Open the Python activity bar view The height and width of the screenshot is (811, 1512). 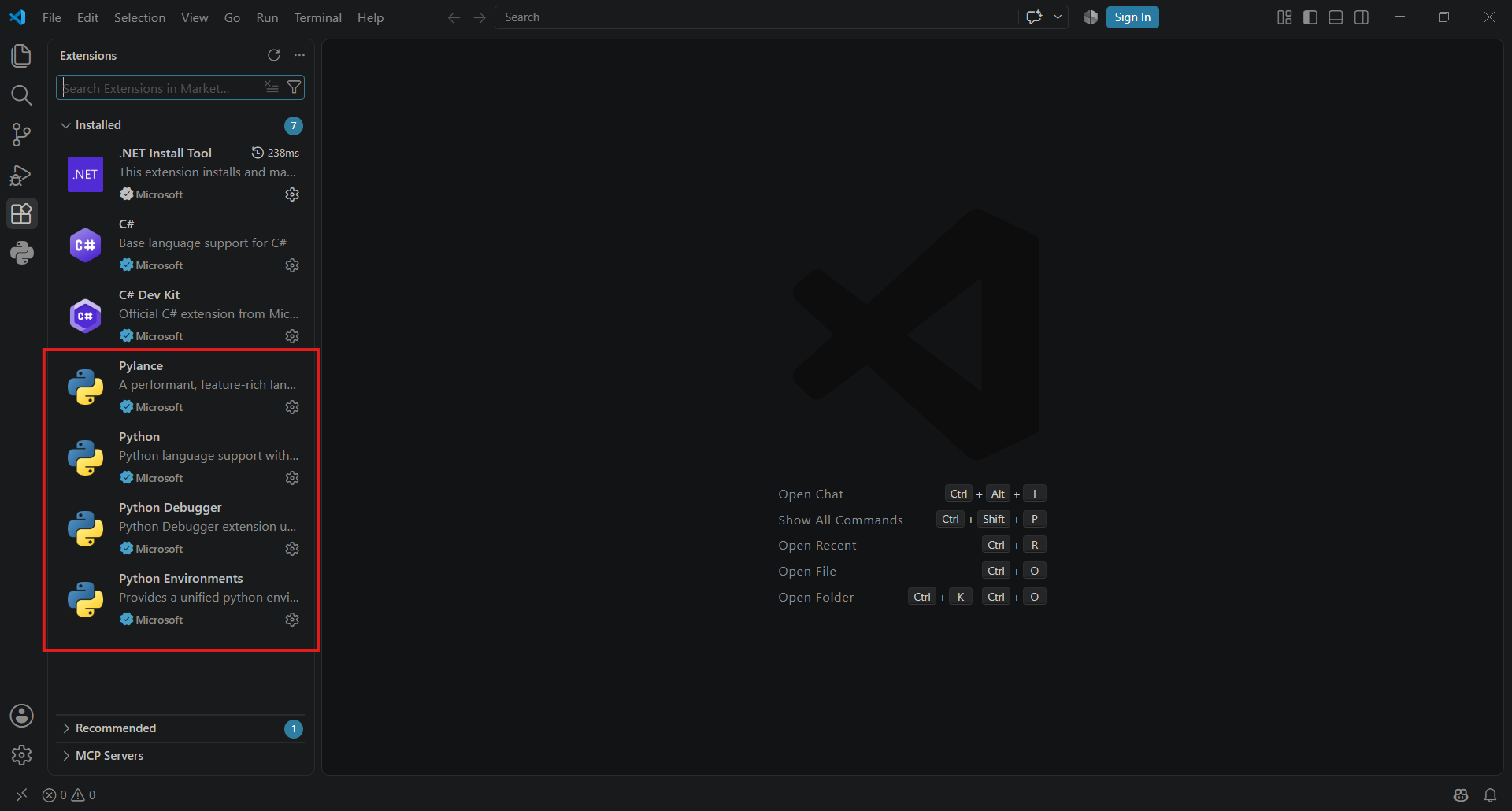coord(21,253)
